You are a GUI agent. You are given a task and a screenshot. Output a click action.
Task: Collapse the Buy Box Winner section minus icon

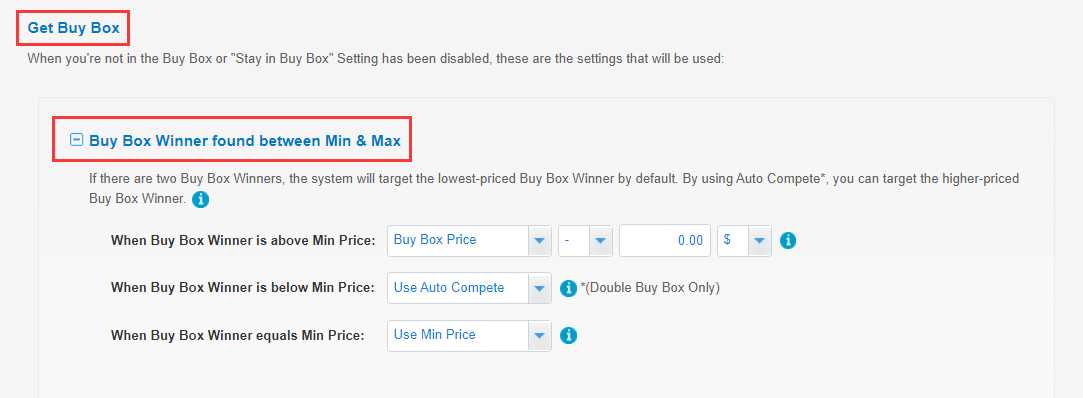(77, 140)
